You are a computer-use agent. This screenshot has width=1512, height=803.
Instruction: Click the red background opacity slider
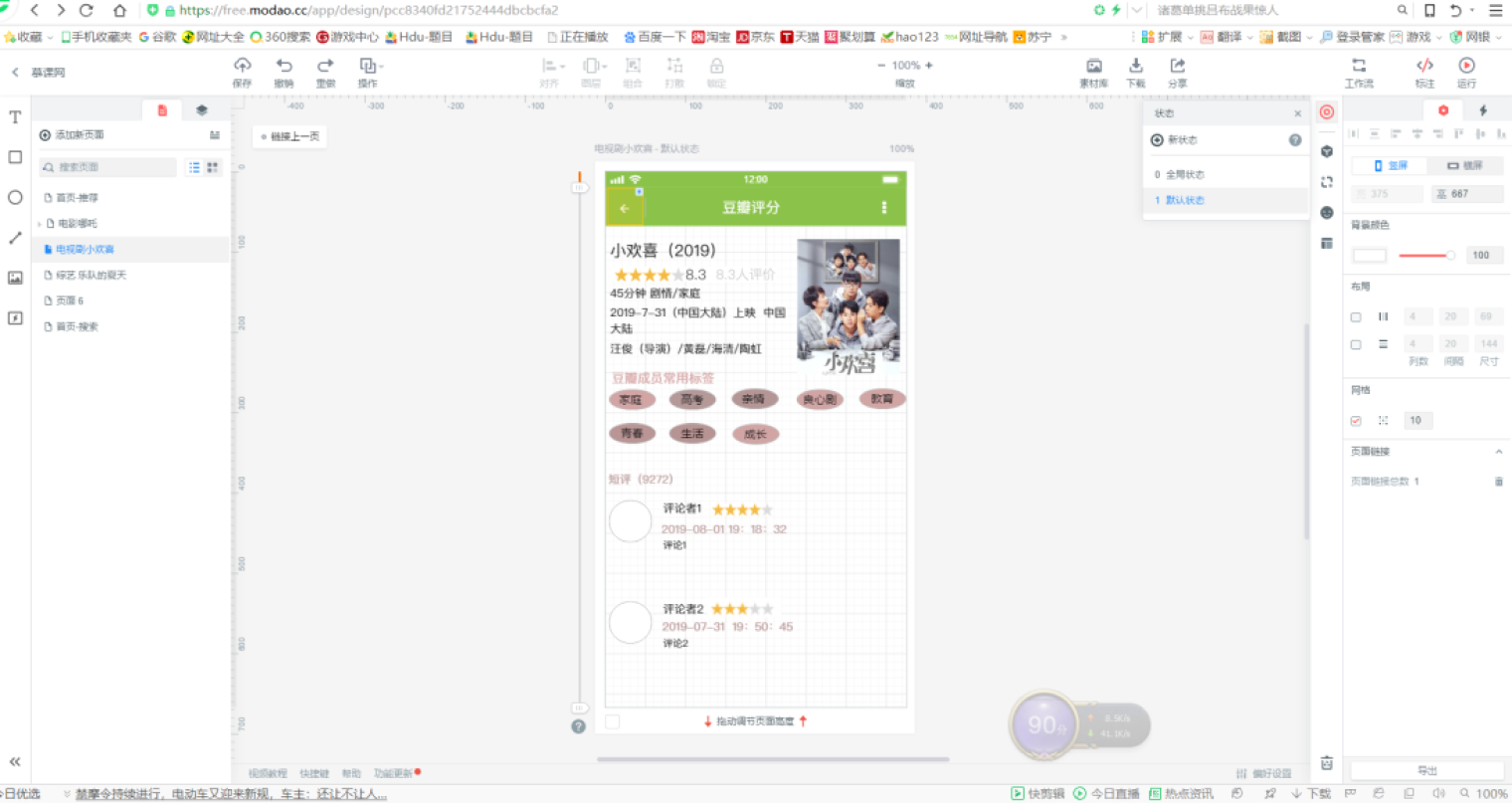click(1426, 256)
